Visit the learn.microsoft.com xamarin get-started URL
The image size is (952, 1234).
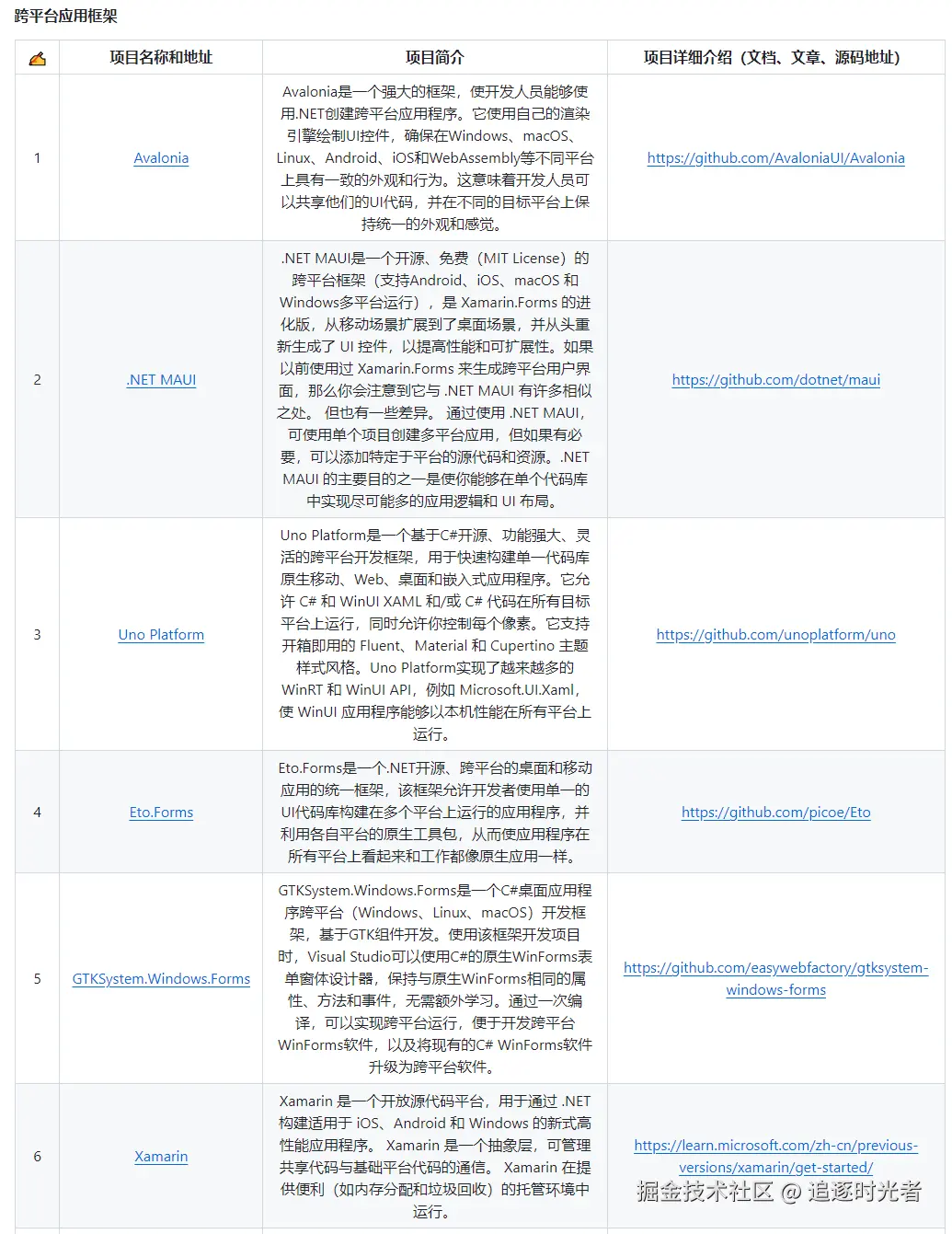point(775,1157)
